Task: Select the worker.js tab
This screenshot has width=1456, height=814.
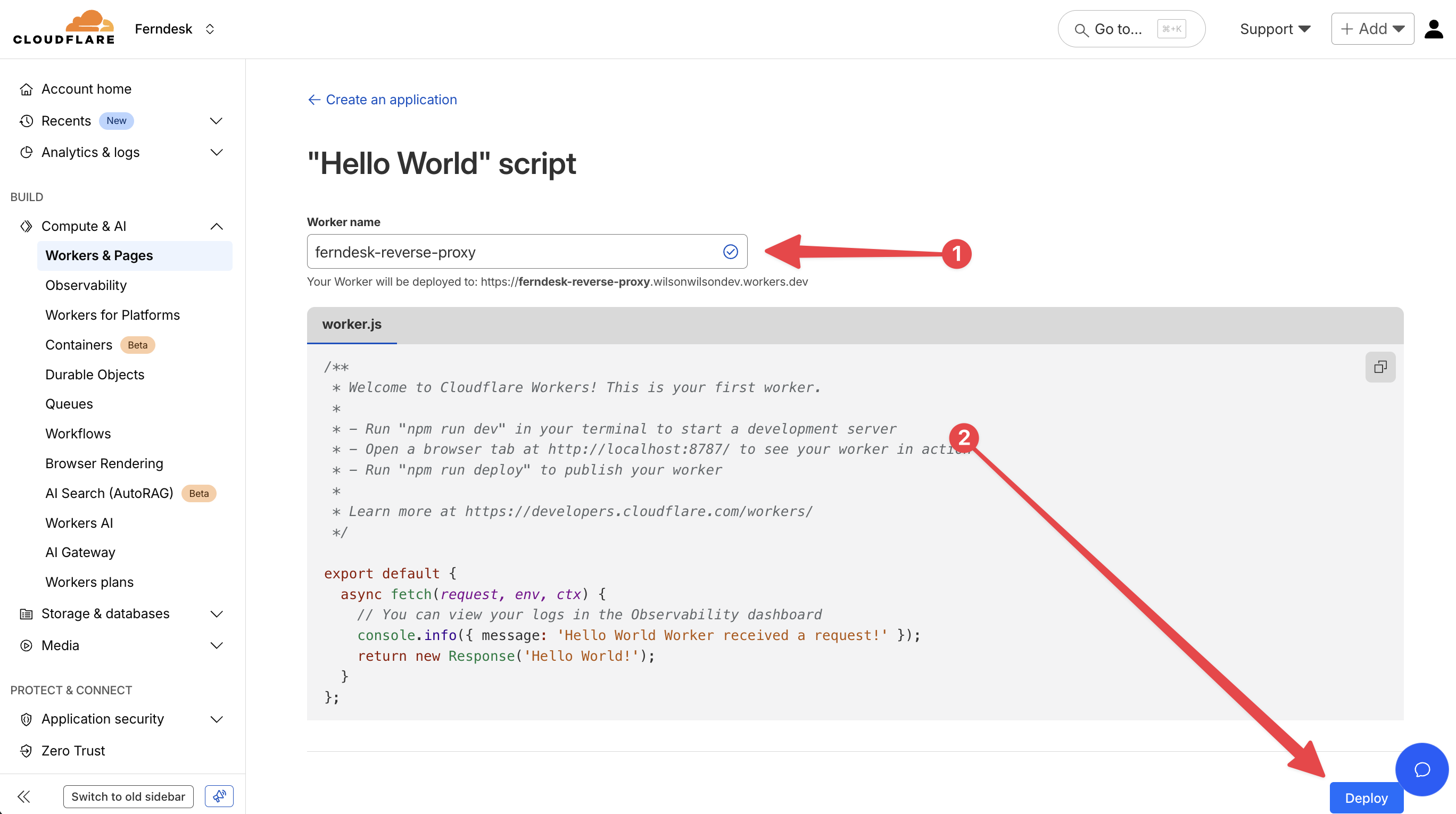Action: coord(352,324)
